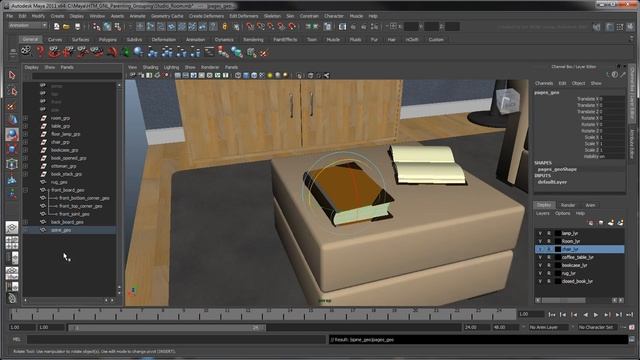Click the Translate X value field
The width and height of the screenshot is (640, 360).
(x=612, y=99)
